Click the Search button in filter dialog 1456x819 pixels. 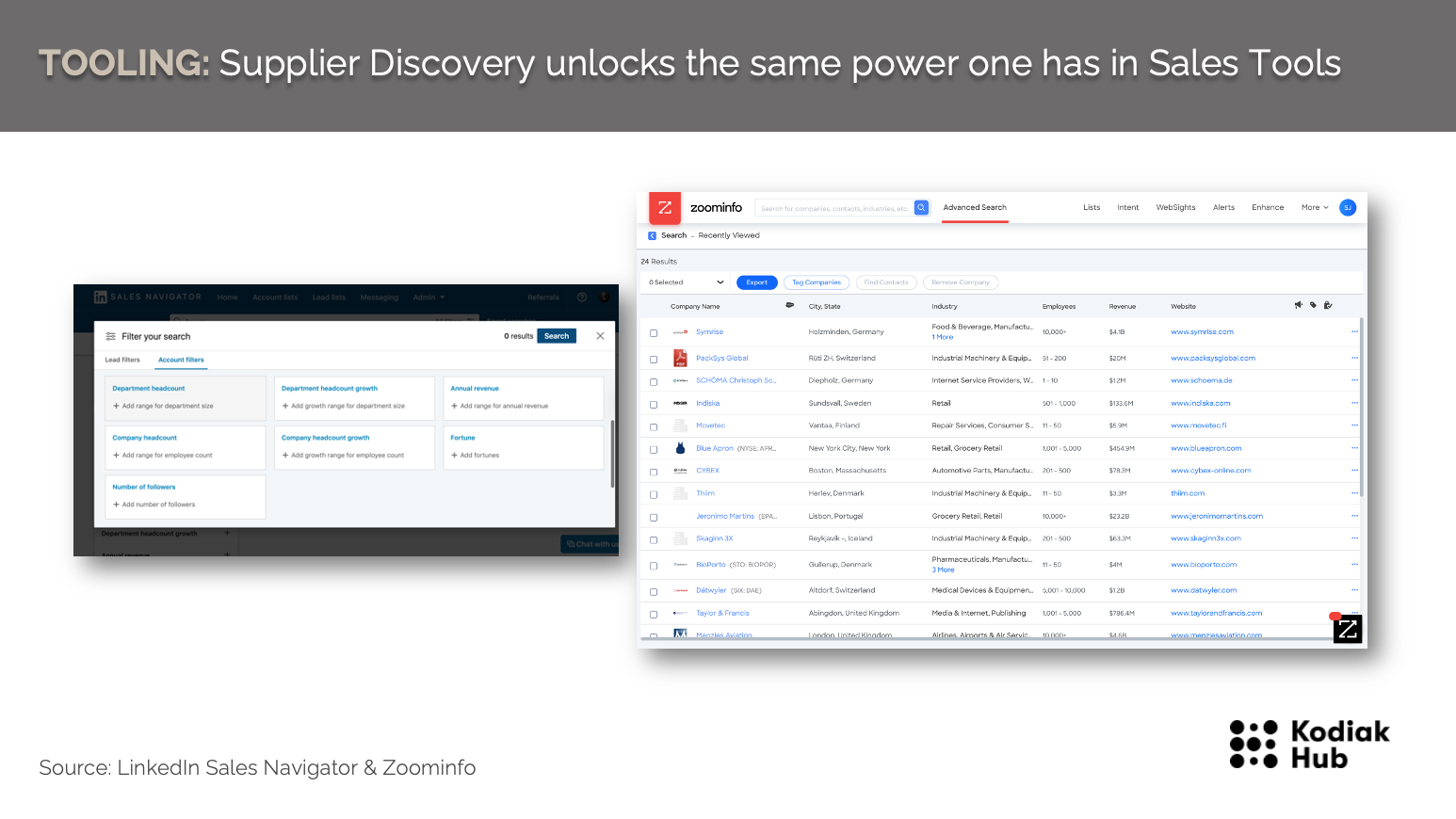(x=557, y=336)
